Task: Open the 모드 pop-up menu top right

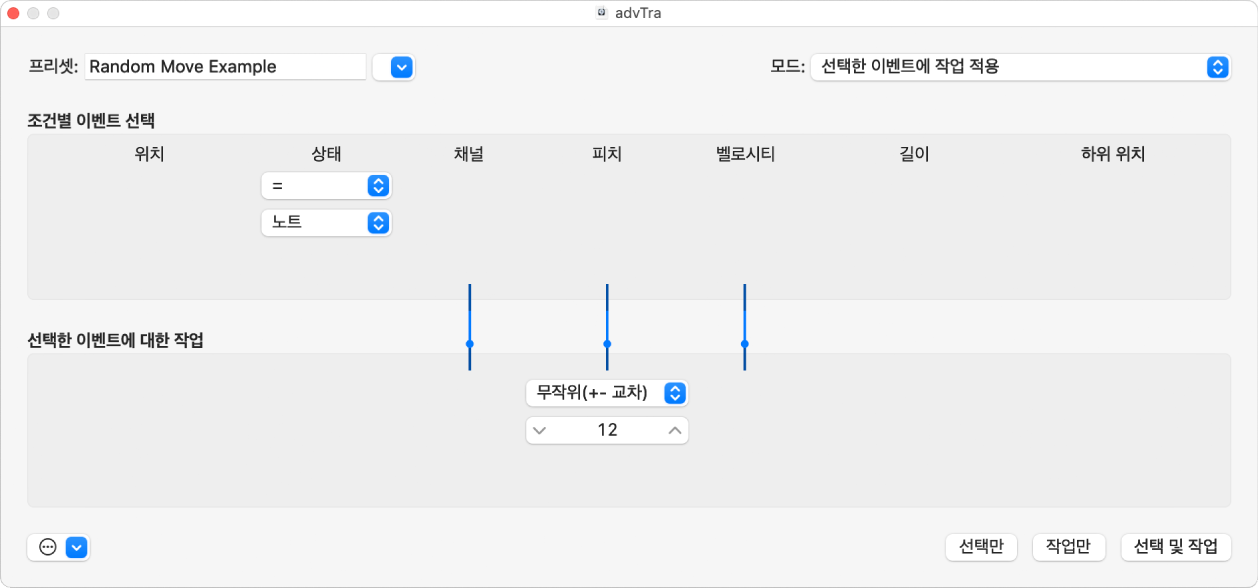Action: coord(1022,67)
